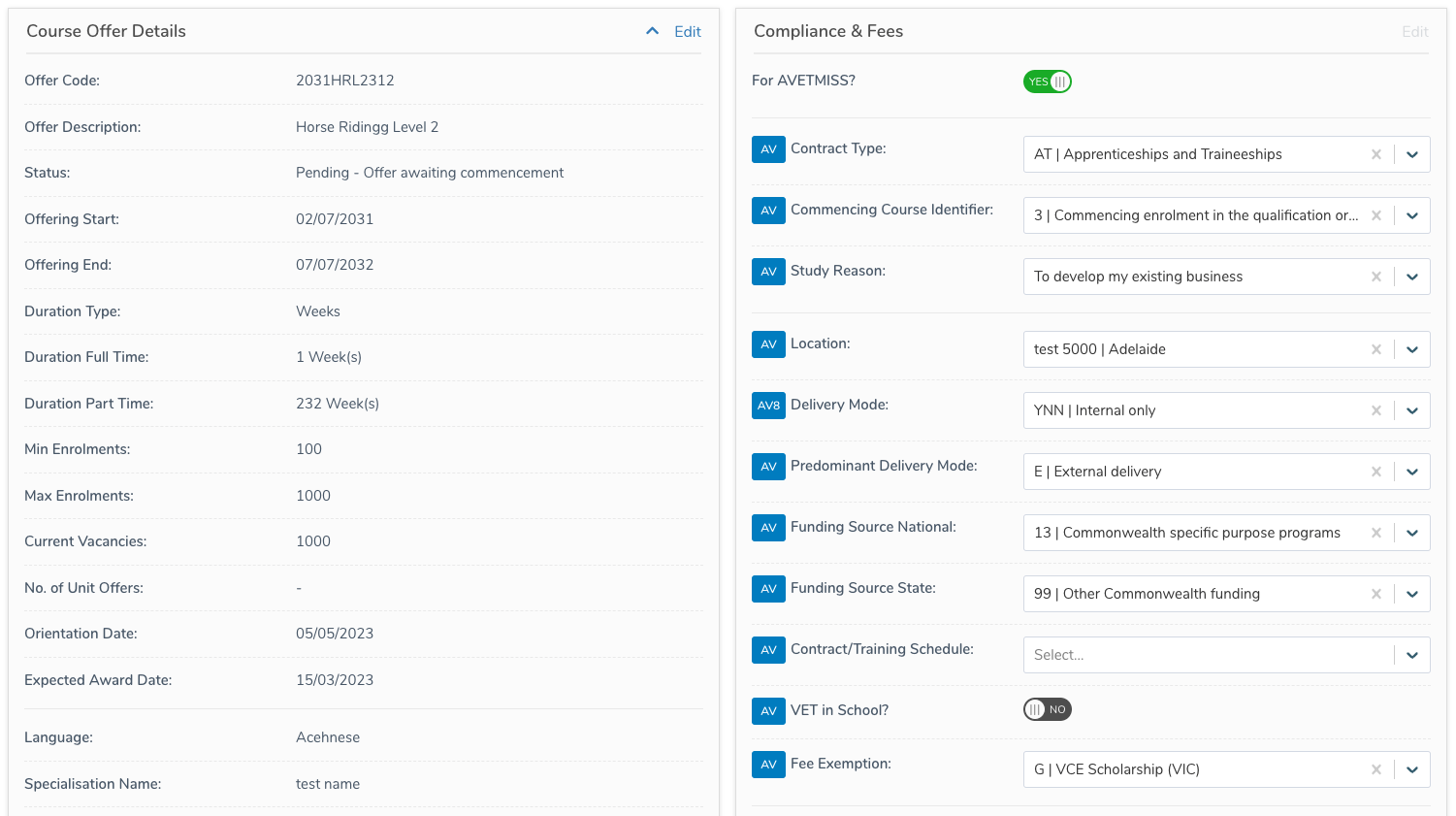Click the AV badge beside Fee Exemption
This screenshot has height=816, width=1456.
[x=768, y=765]
